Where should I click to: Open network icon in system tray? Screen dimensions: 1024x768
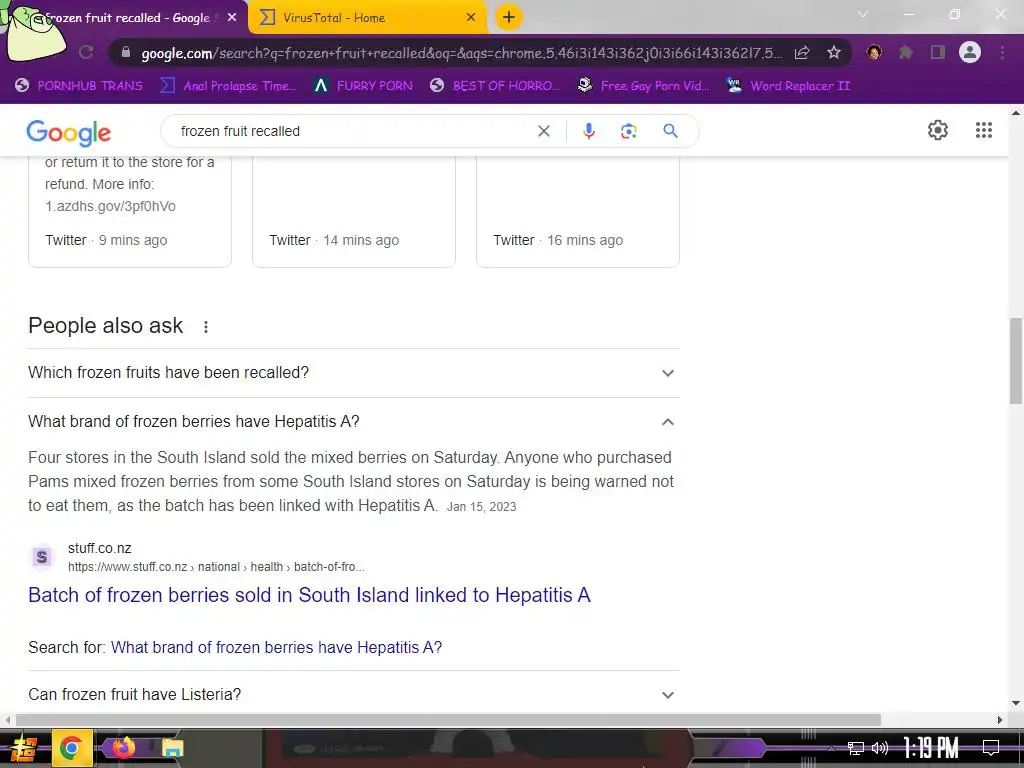point(856,748)
